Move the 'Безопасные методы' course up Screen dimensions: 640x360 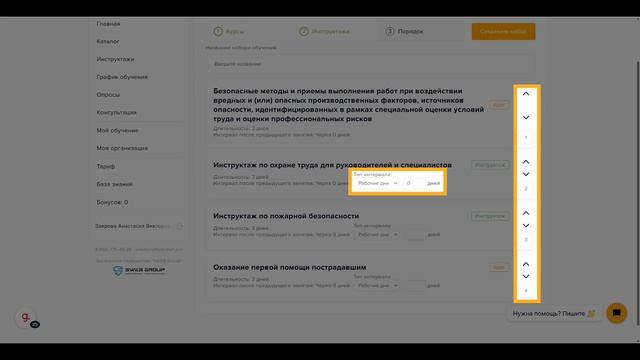pos(526,93)
